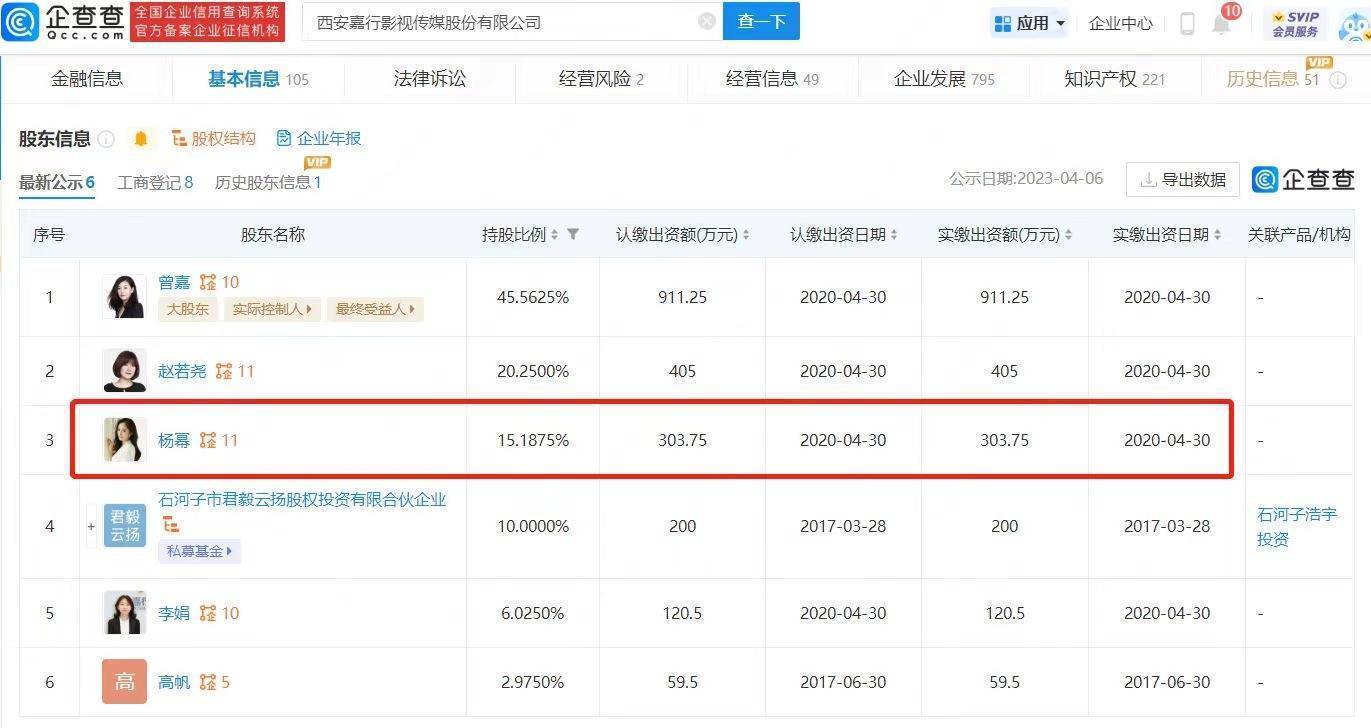Click the SVIP 会员服务 badge
Screen dimensions: 1371x728
point(1295,23)
